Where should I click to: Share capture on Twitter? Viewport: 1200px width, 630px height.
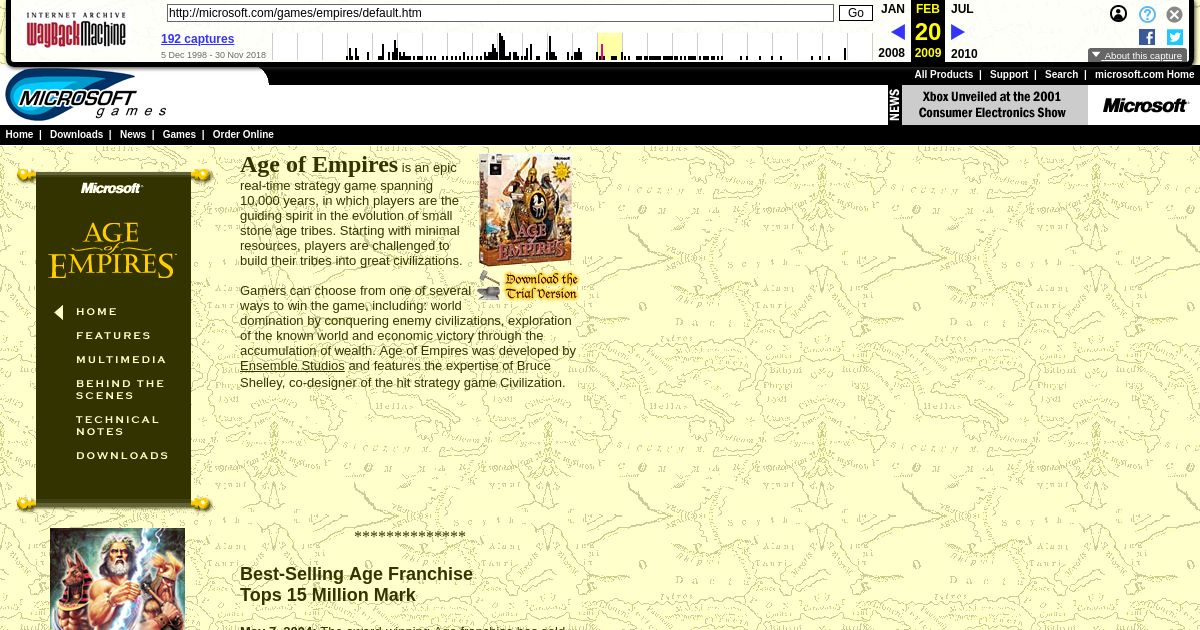point(1175,37)
